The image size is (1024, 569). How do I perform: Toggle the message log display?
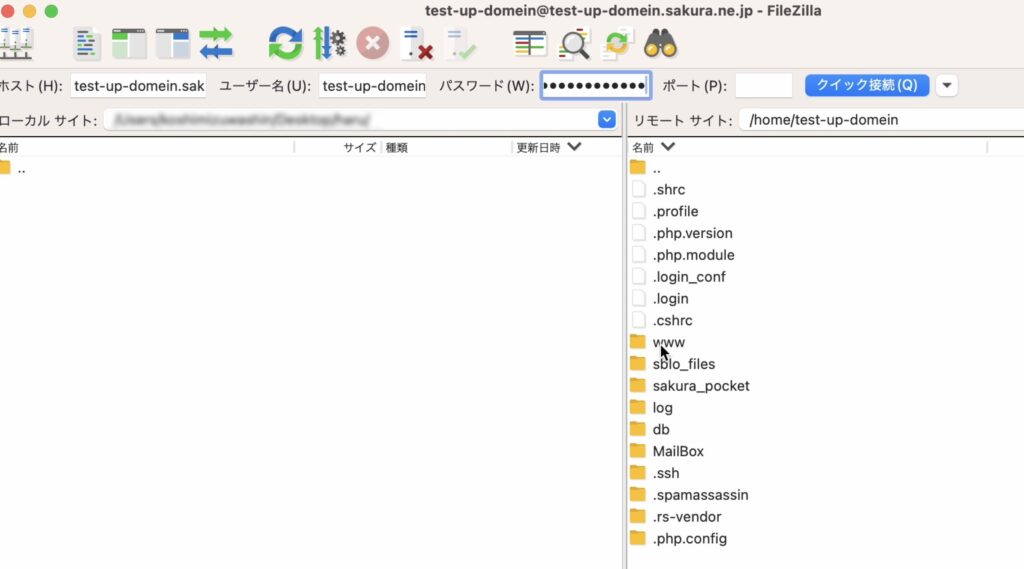[x=87, y=43]
